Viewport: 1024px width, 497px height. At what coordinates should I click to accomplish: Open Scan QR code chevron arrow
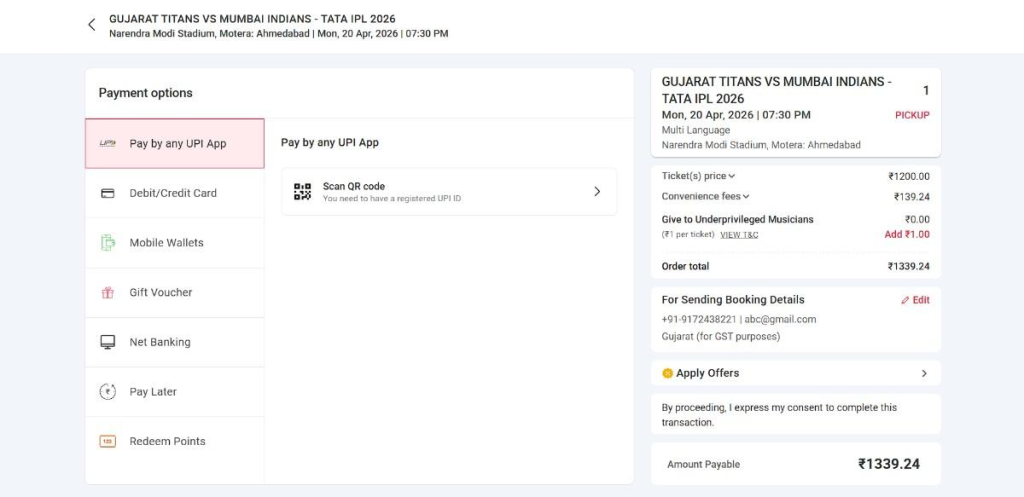coord(597,191)
